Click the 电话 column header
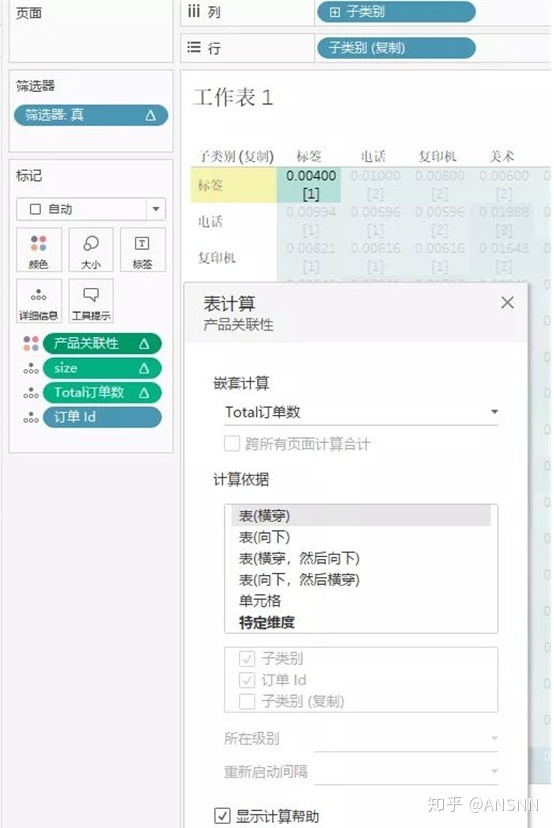Screen dimensions: 554x828 click(373, 156)
